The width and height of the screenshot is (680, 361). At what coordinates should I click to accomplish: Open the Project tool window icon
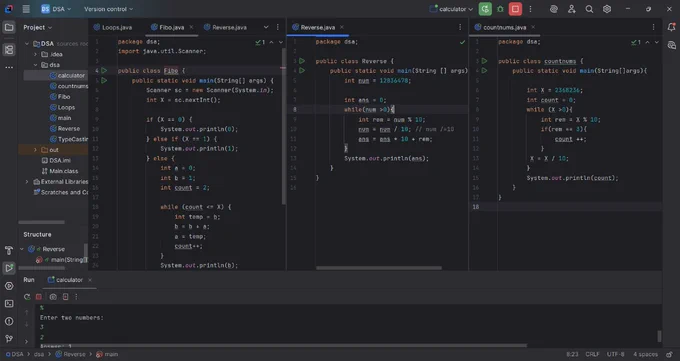[x=9, y=27]
